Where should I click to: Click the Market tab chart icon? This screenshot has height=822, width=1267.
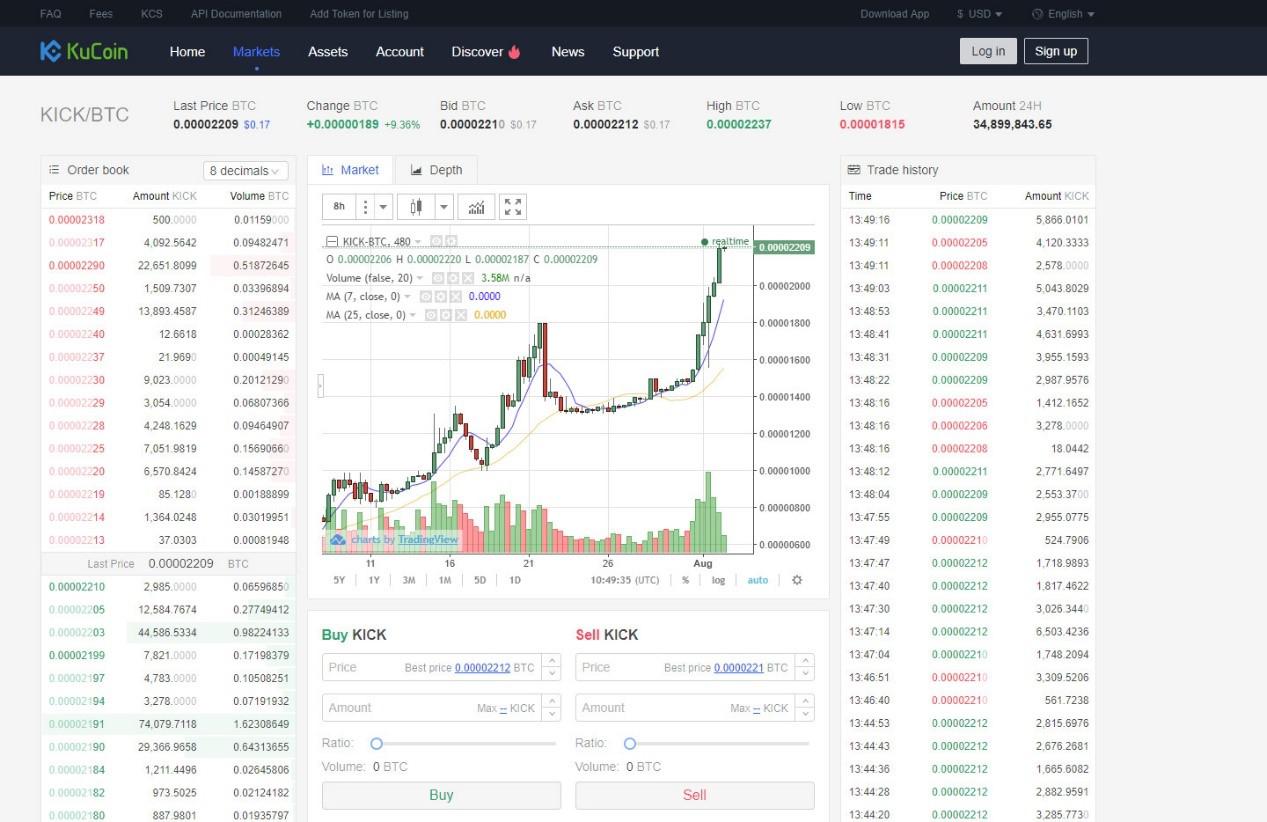pos(327,170)
